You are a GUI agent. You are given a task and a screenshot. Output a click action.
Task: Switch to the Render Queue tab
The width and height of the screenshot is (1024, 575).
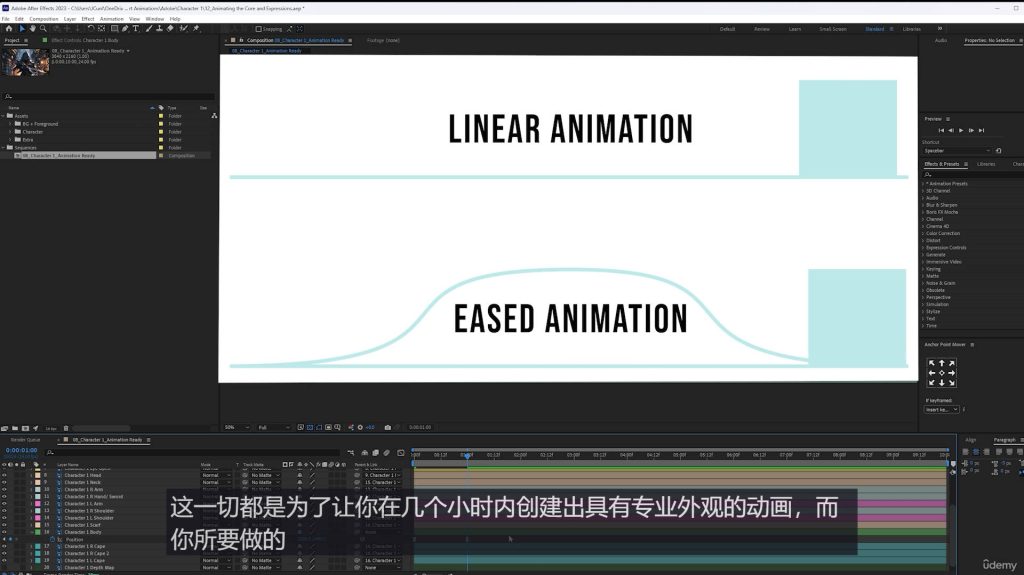tap(25, 440)
